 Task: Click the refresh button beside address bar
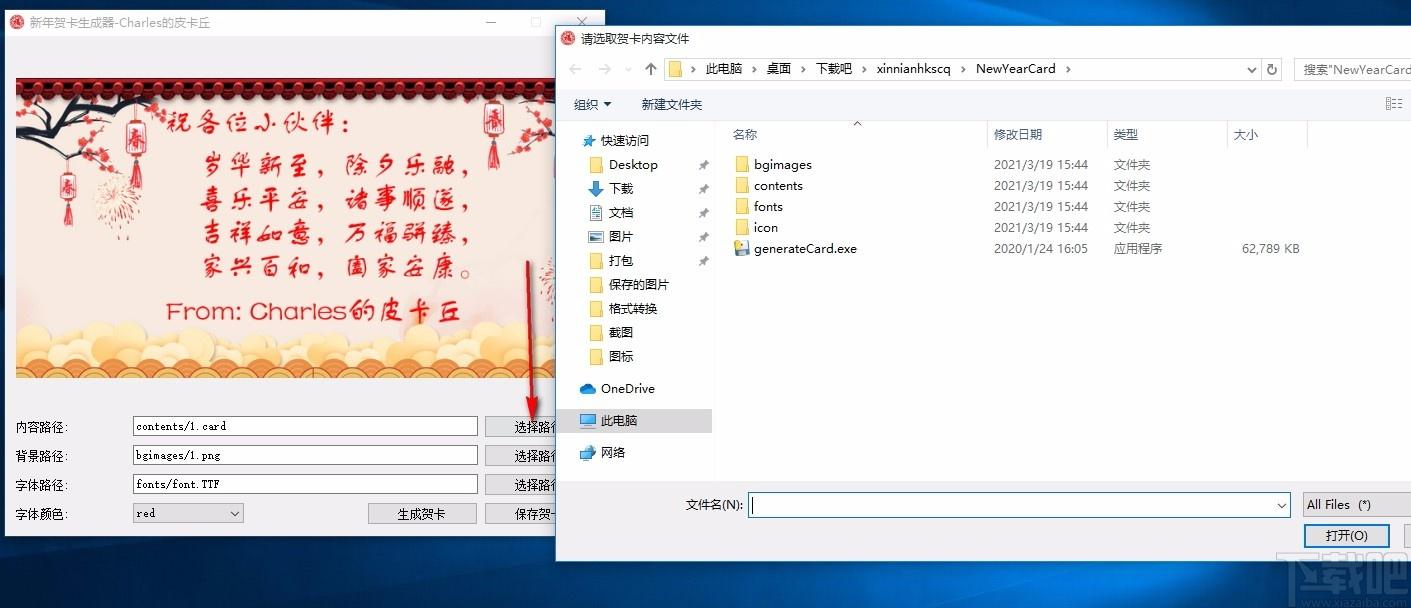pos(1272,69)
